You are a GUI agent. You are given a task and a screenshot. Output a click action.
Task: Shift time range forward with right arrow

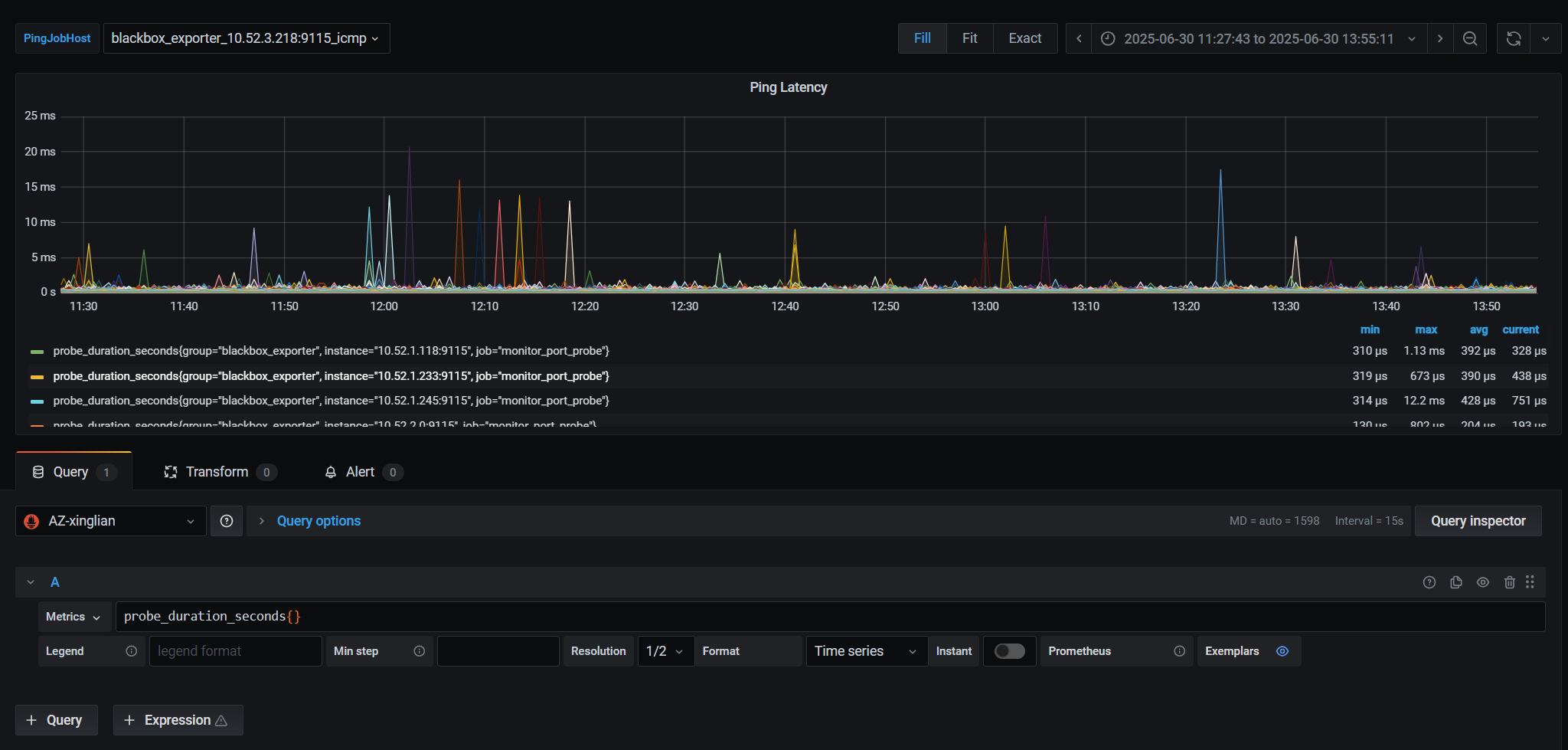pyautogui.click(x=1439, y=38)
